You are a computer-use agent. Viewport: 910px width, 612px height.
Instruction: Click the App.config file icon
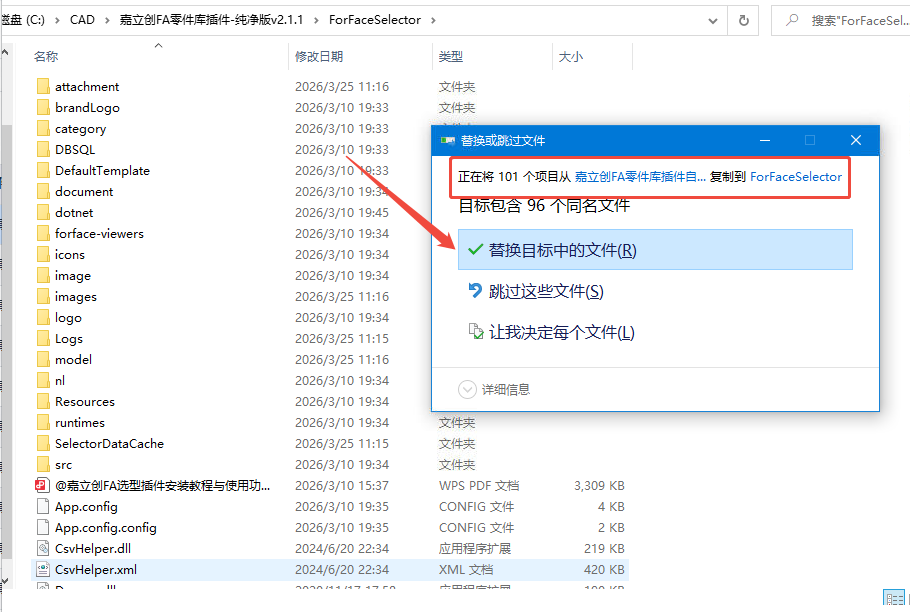[x=43, y=506]
